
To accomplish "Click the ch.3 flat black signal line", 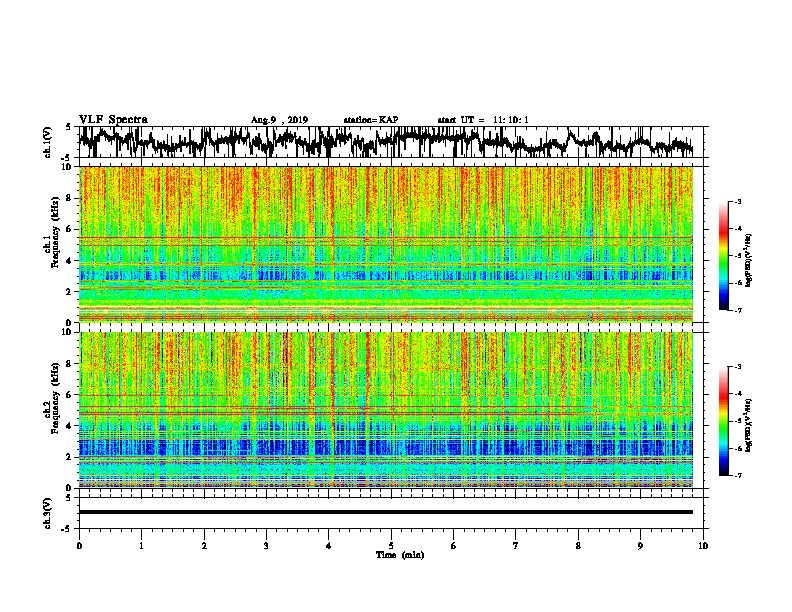I will [x=386, y=512].
